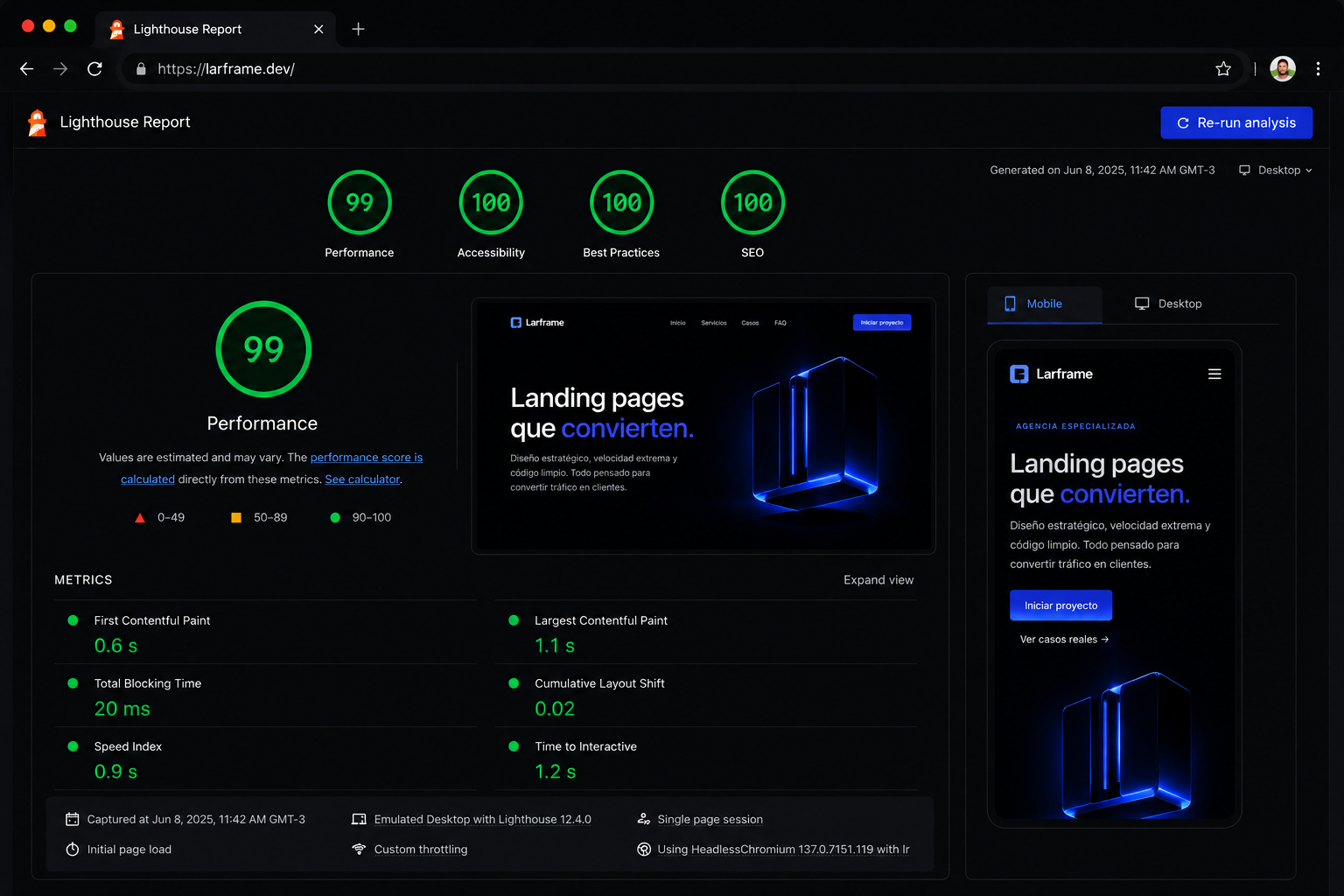Open the desktop page screenshot thumbnail

tap(703, 426)
